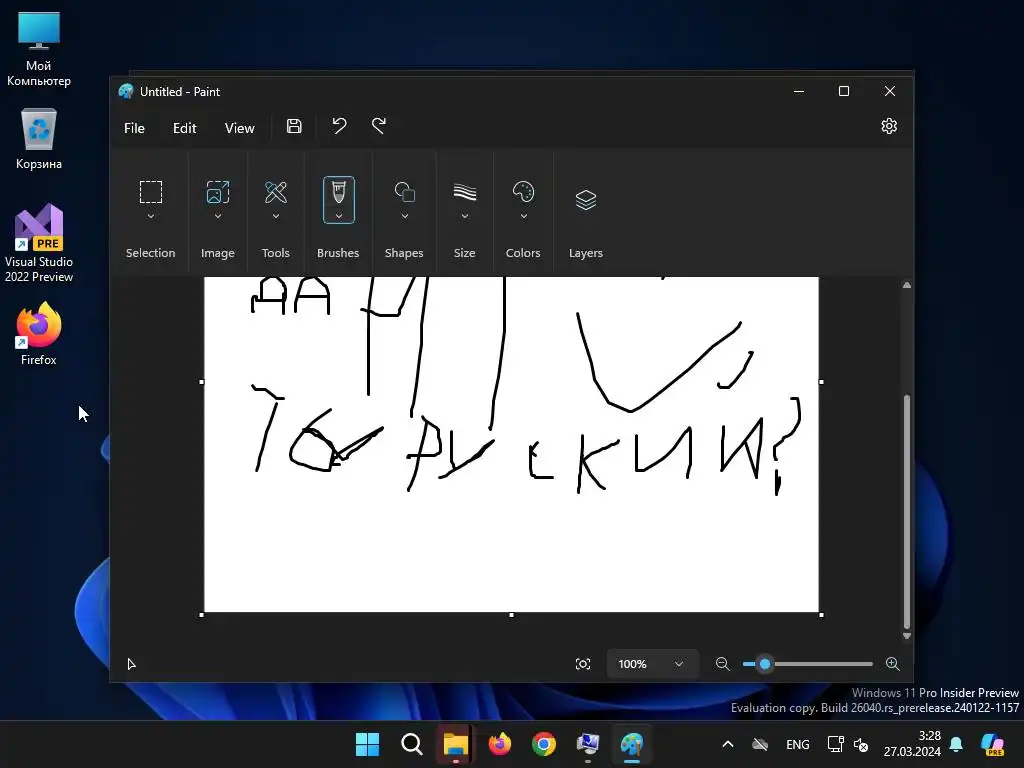The image size is (1024, 768).
Task: Click the vertical scrollbar thumb in Paint
Action: point(906,511)
